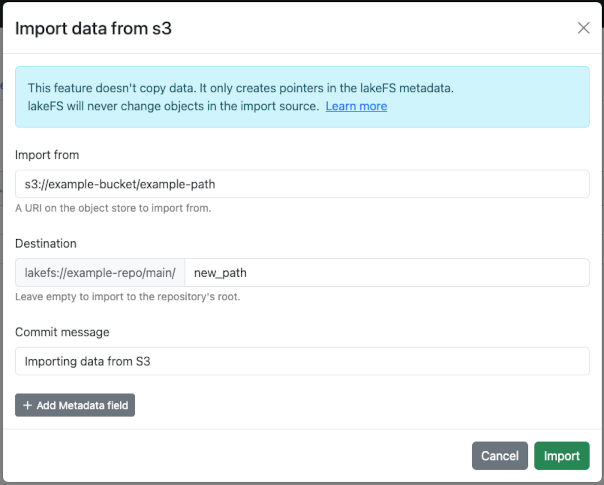The image size is (604, 485).
Task: Focus the Import from URI field
Action: pos(302,184)
